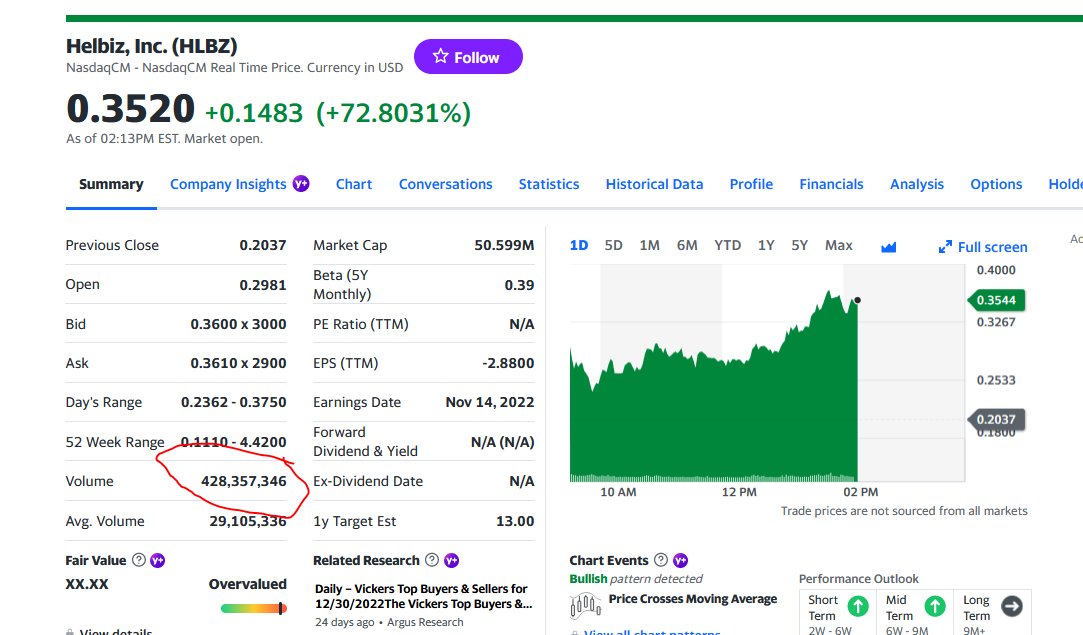Image resolution: width=1083 pixels, height=635 pixels.
Task: Click the Market Cap value 50.599M
Action: coord(504,245)
